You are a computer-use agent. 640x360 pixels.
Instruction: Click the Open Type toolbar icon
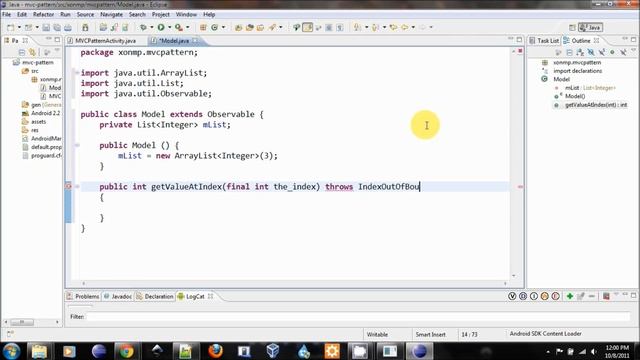tap(238, 27)
